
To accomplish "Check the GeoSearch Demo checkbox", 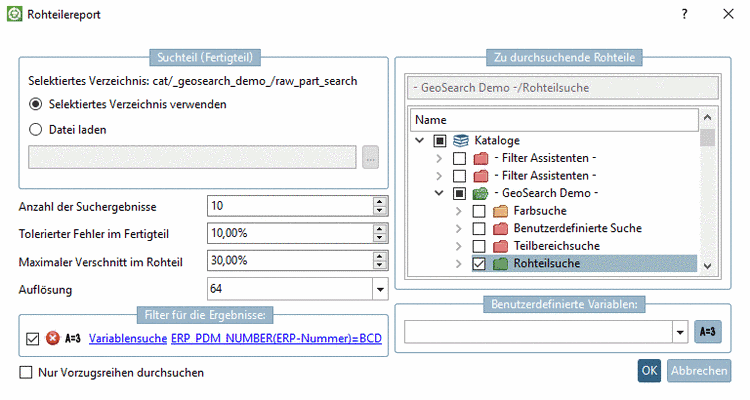I will pyautogui.click(x=459, y=193).
